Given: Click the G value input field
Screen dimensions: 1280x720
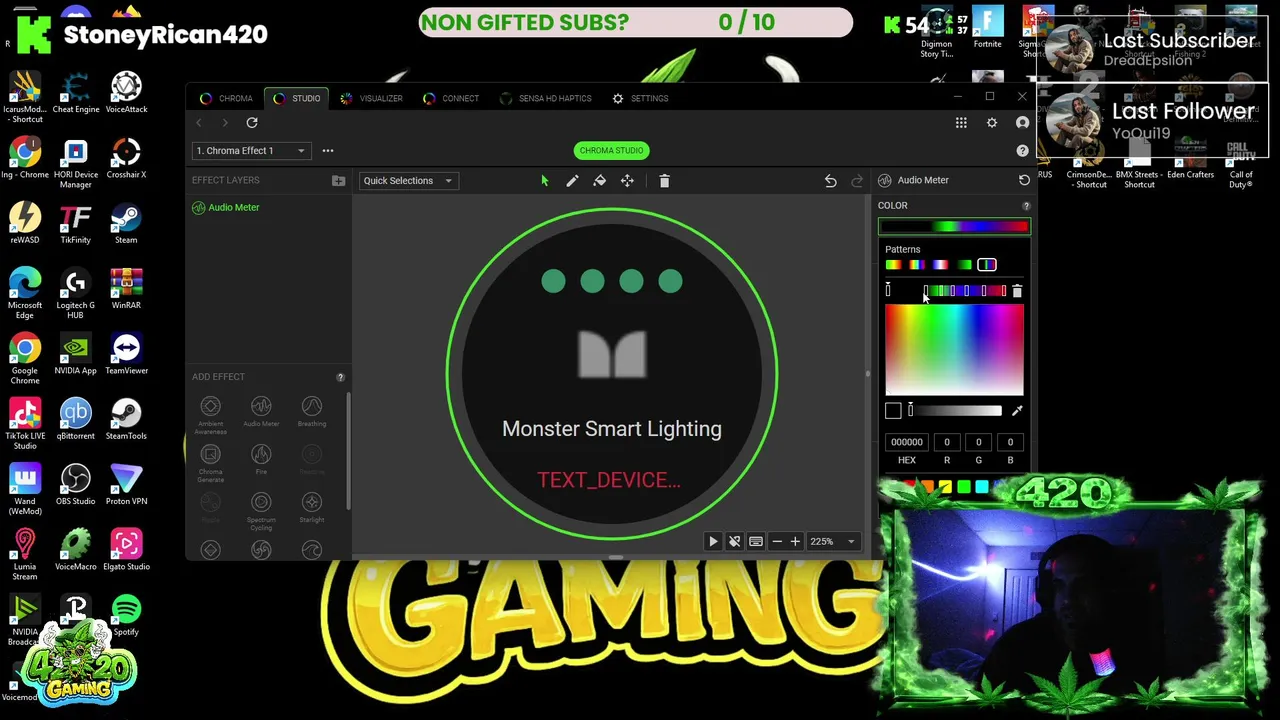Looking at the screenshot, I should [x=978, y=442].
